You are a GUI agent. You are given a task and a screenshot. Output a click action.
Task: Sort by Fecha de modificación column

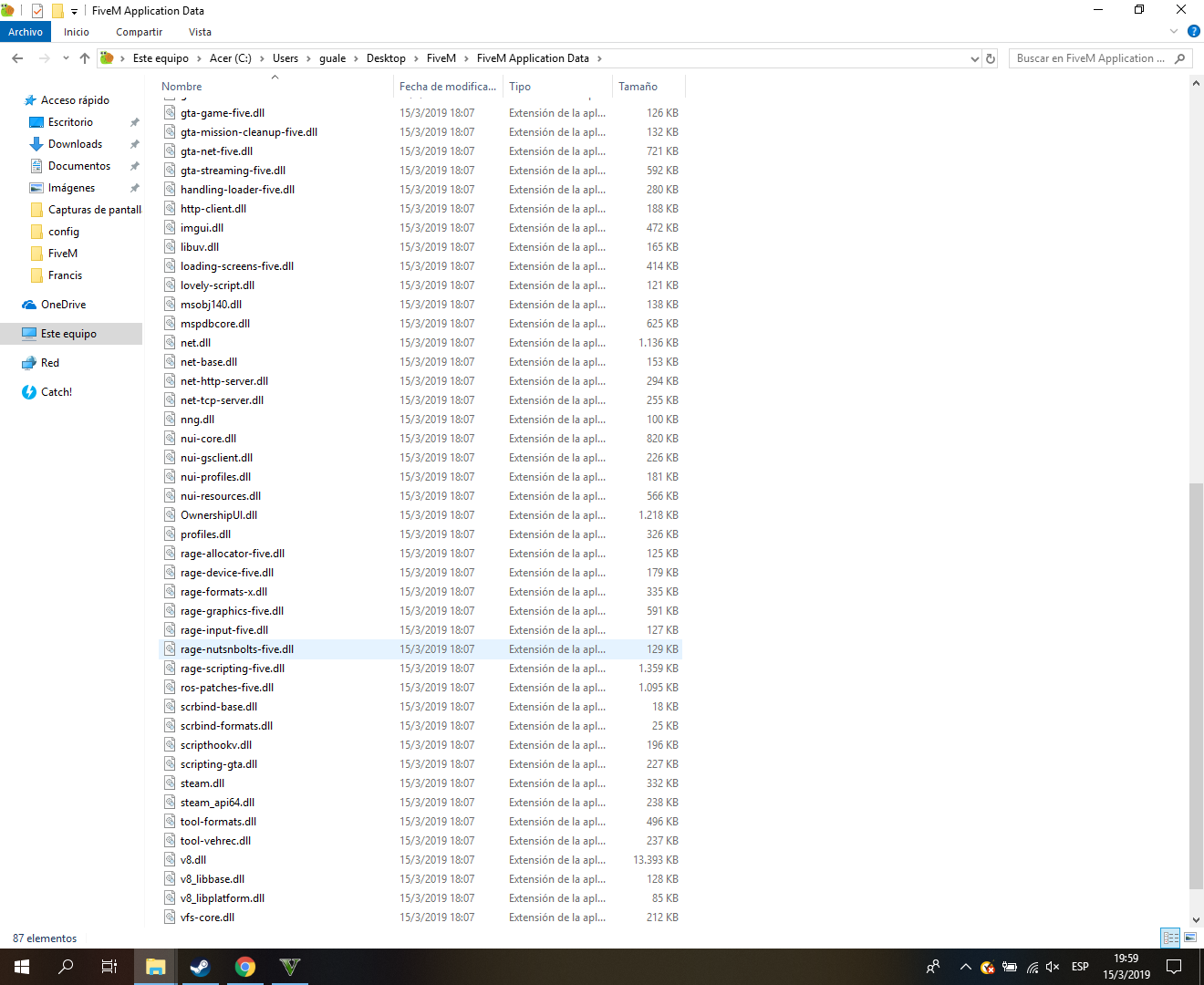(448, 87)
